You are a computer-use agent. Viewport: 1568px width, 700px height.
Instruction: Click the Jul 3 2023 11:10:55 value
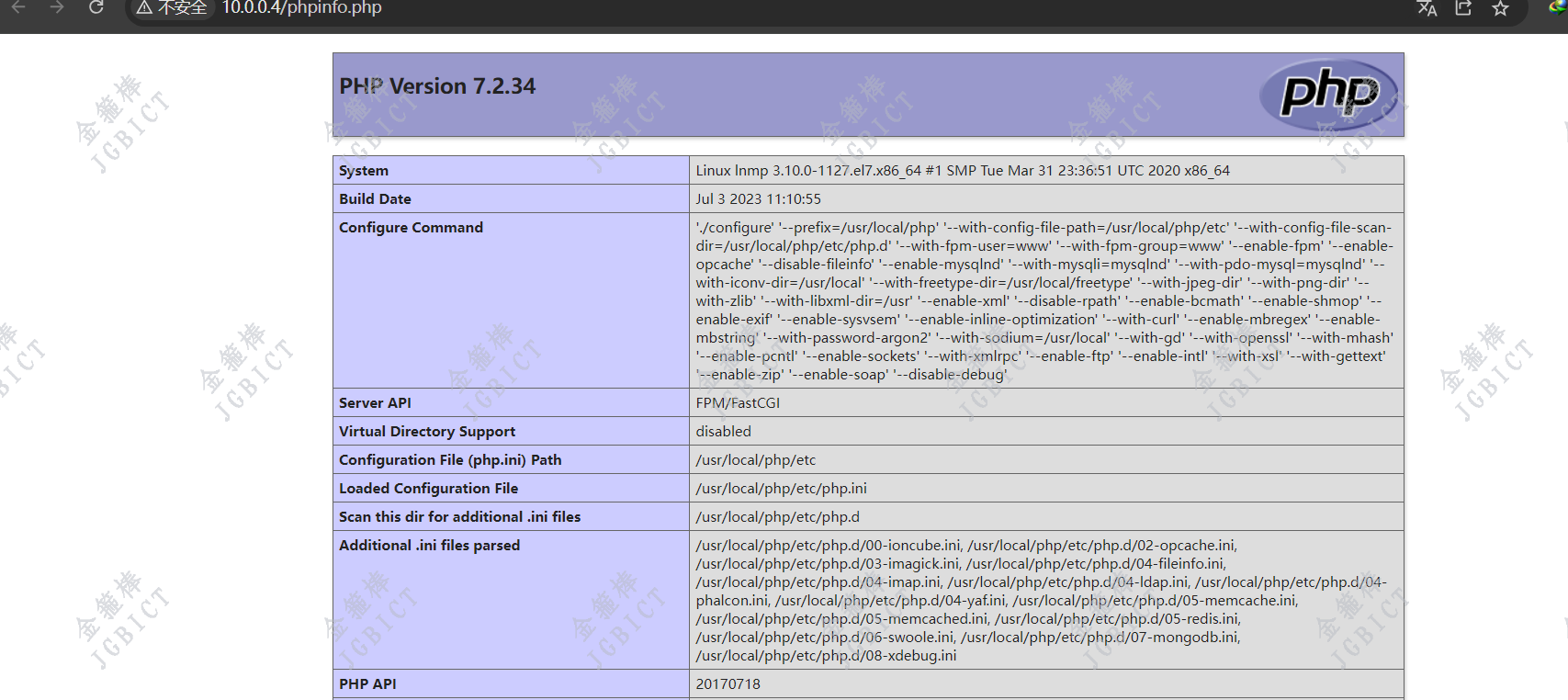pos(758,199)
